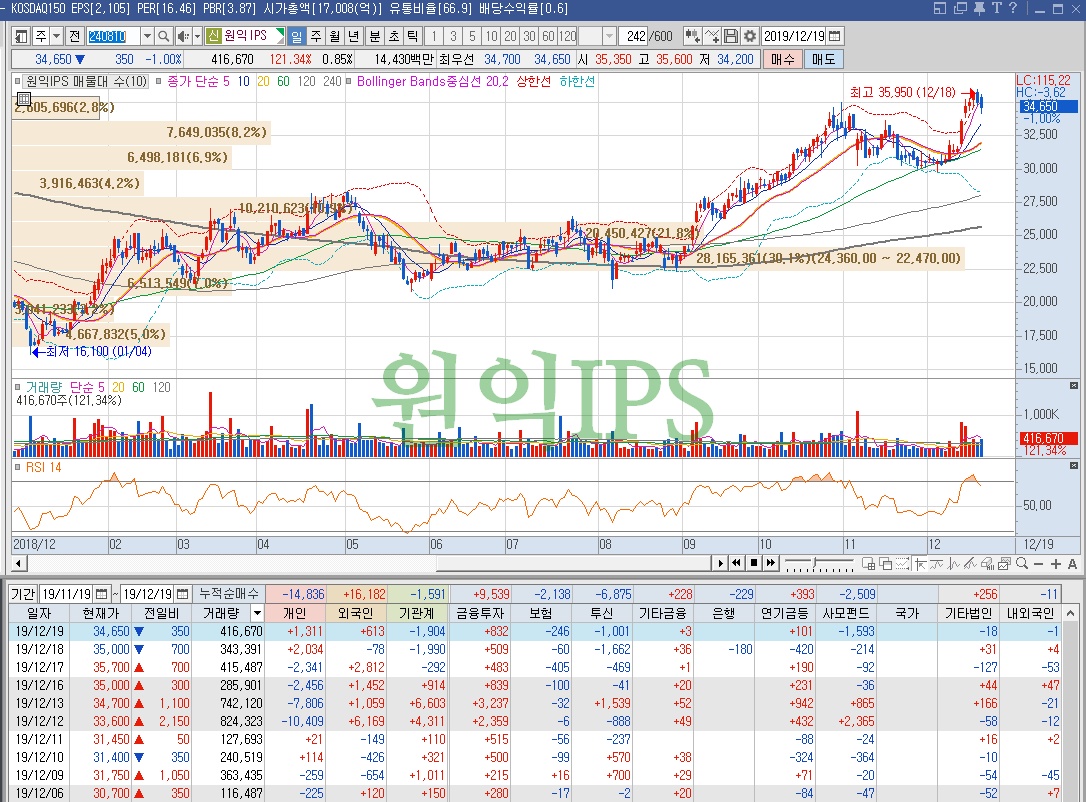Click the cascade windows icon in title bar
The image size is (1086, 802).
(960, 8)
